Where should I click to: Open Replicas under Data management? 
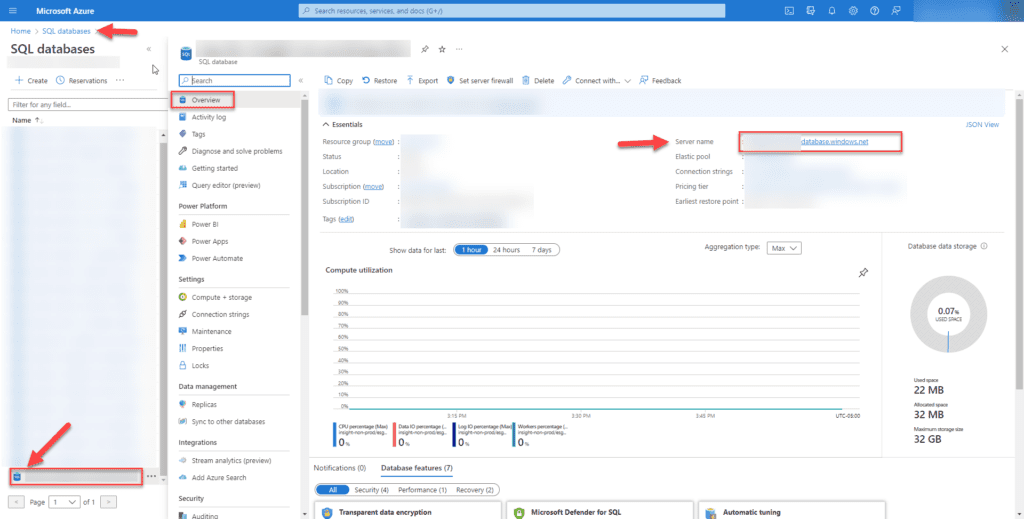click(x=204, y=404)
